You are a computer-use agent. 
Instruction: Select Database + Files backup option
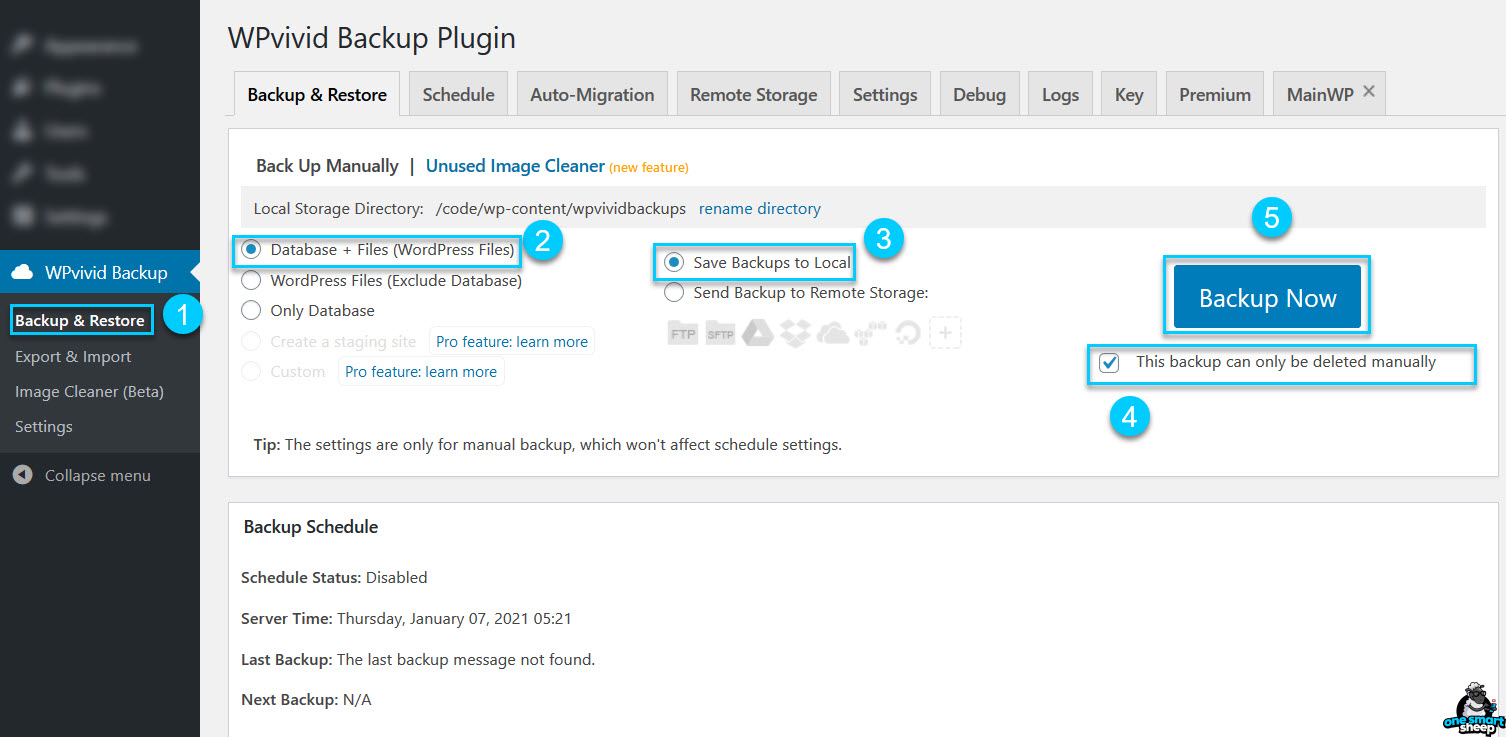coord(251,249)
